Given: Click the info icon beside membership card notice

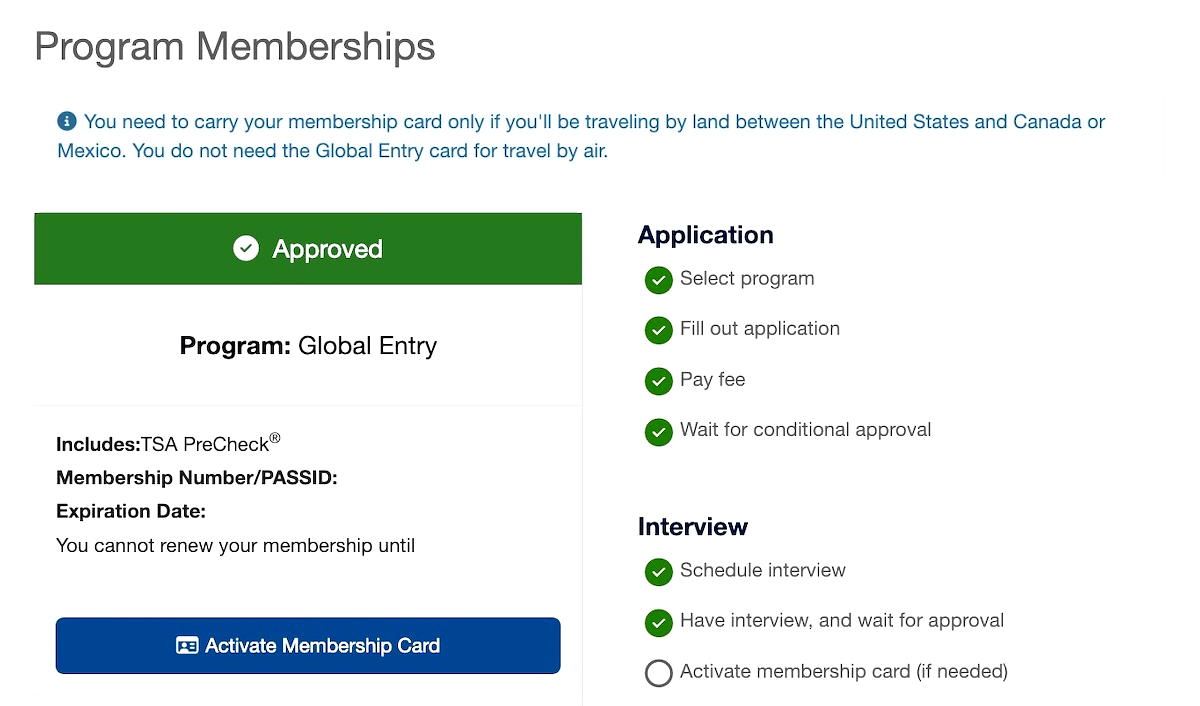Looking at the screenshot, I should pyautogui.click(x=67, y=122).
